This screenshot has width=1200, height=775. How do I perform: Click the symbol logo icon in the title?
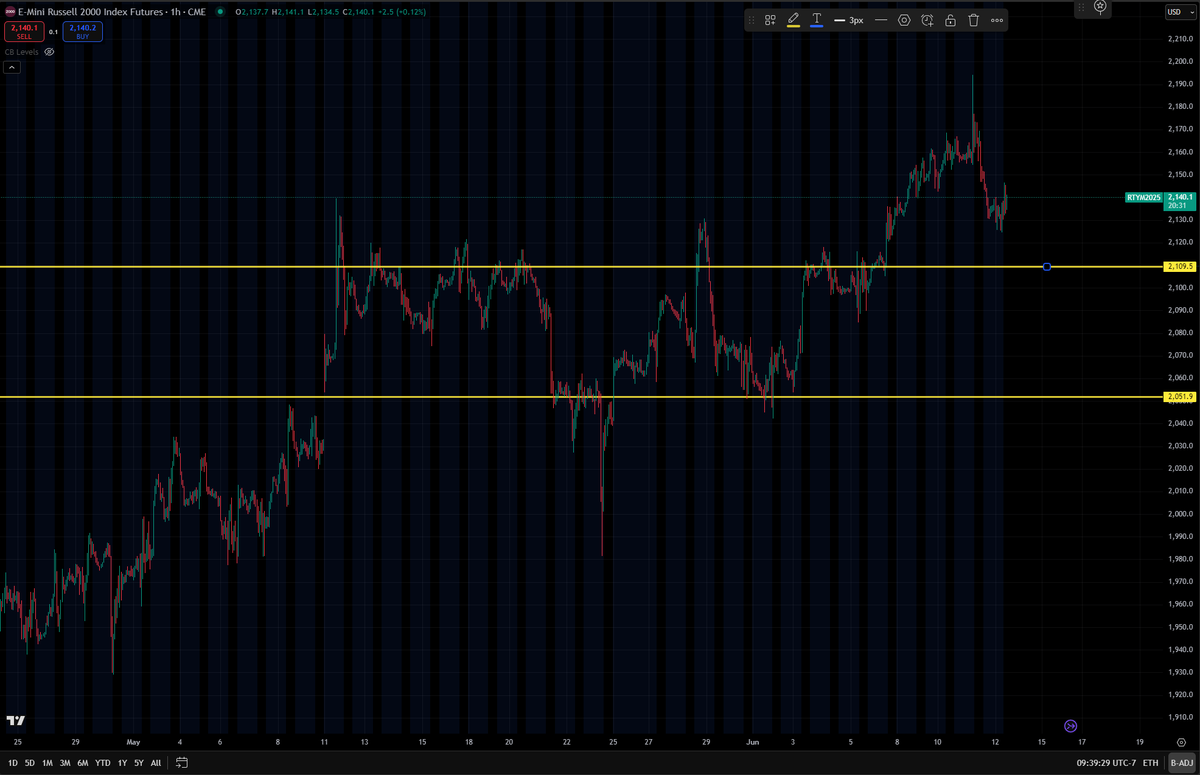[10, 12]
